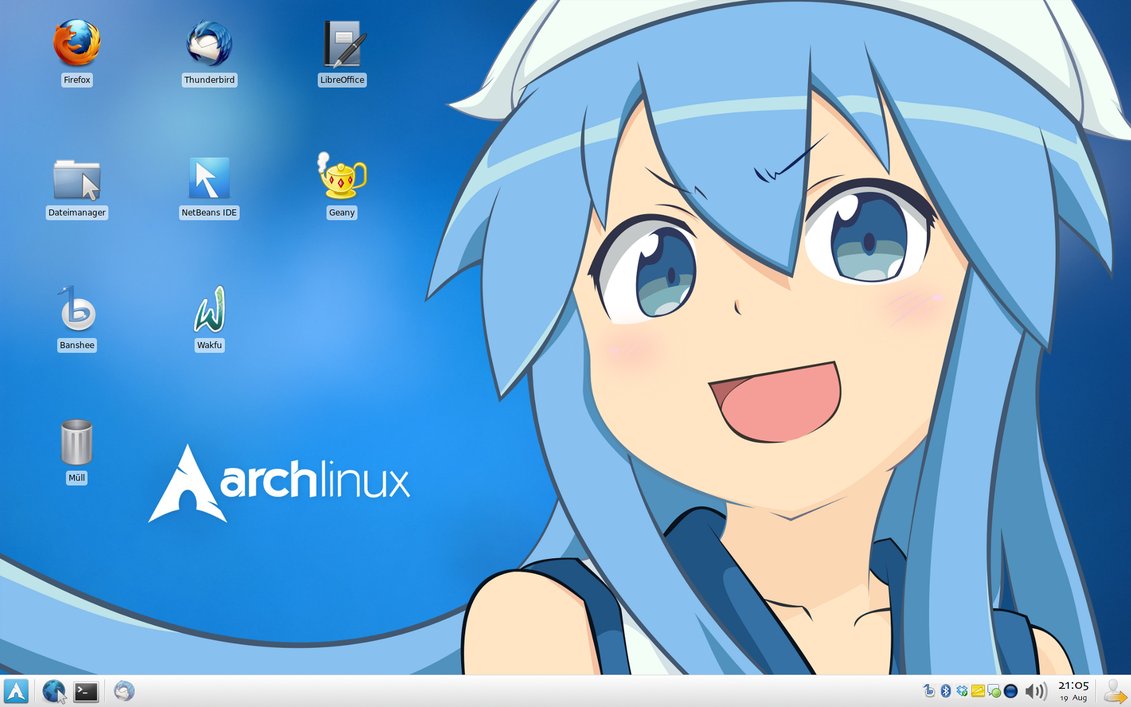Open the Müll trash can
1131x707 pixels.
click(x=77, y=443)
